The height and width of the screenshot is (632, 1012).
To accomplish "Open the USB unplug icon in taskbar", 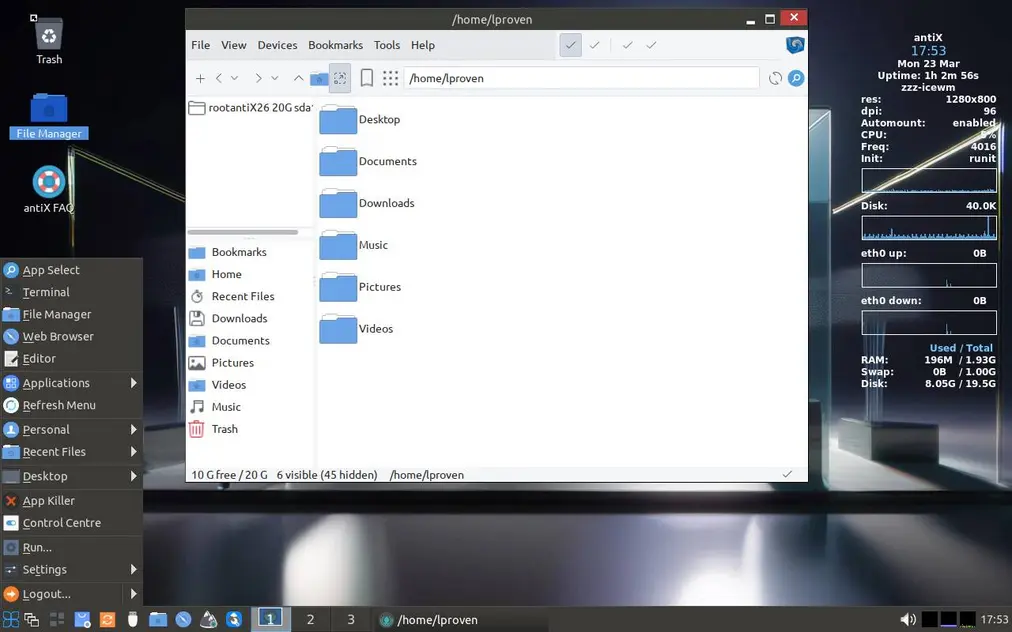I will click(132, 620).
